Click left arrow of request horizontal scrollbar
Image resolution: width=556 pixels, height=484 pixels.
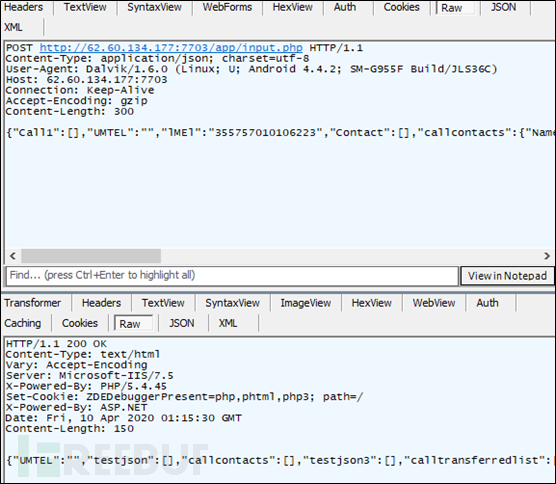[x=13, y=256]
